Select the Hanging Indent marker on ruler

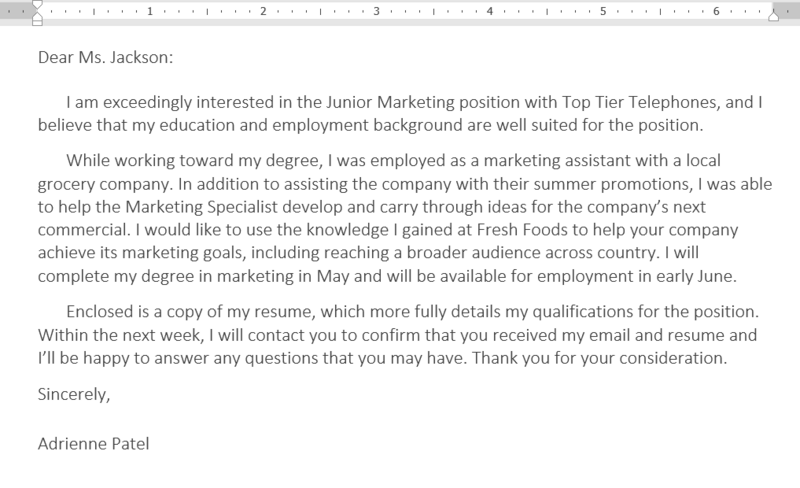37,16
